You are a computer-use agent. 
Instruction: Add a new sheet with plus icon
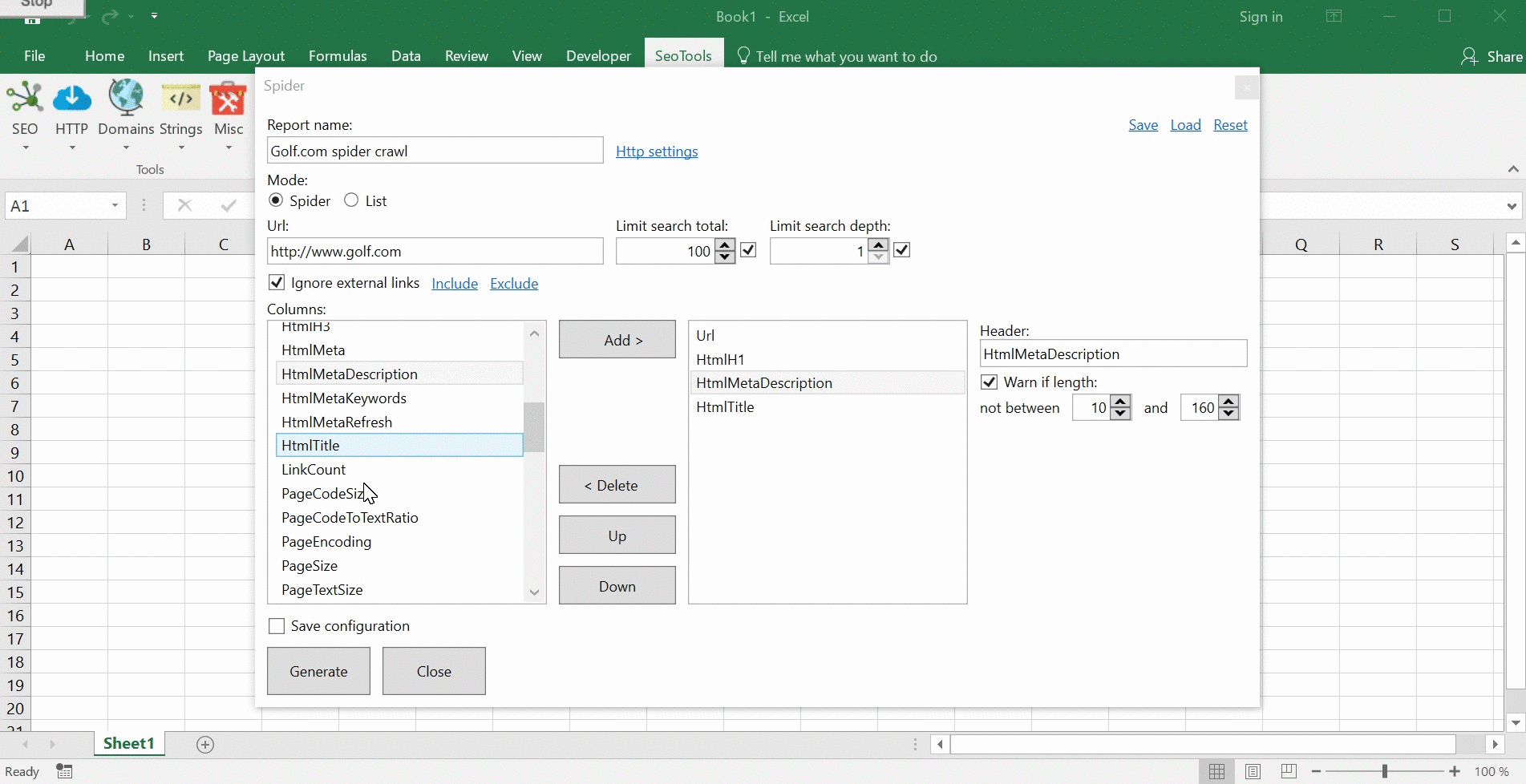coord(205,745)
